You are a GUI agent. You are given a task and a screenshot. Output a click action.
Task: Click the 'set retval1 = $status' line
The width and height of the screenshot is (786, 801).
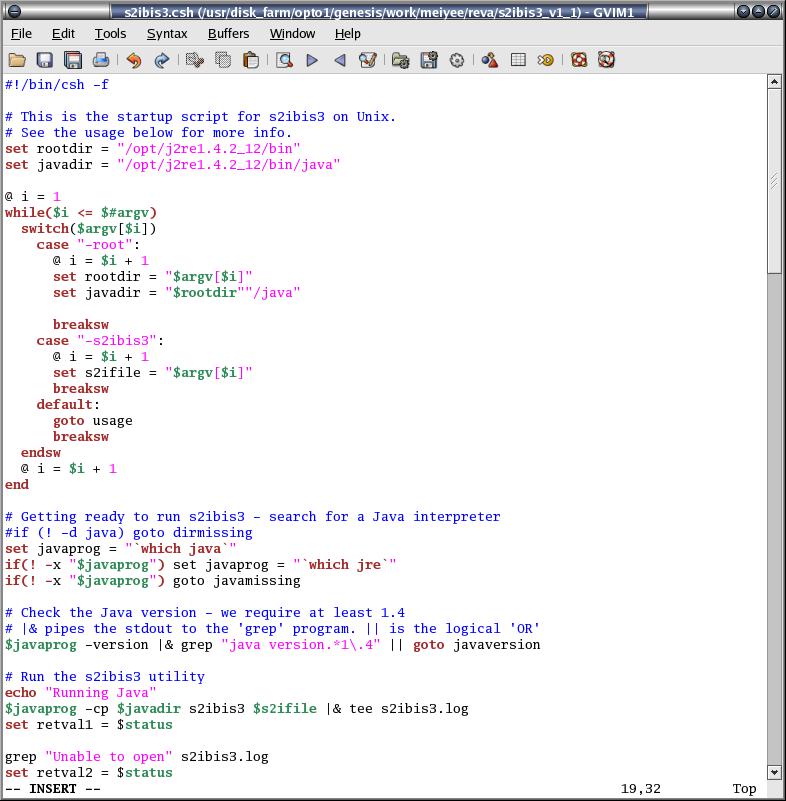click(x=89, y=724)
